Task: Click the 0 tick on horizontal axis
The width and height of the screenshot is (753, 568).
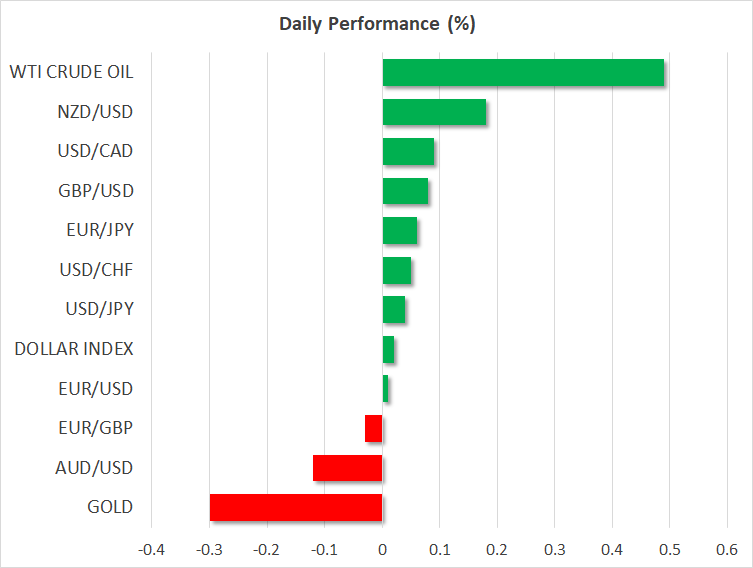Action: pos(382,550)
